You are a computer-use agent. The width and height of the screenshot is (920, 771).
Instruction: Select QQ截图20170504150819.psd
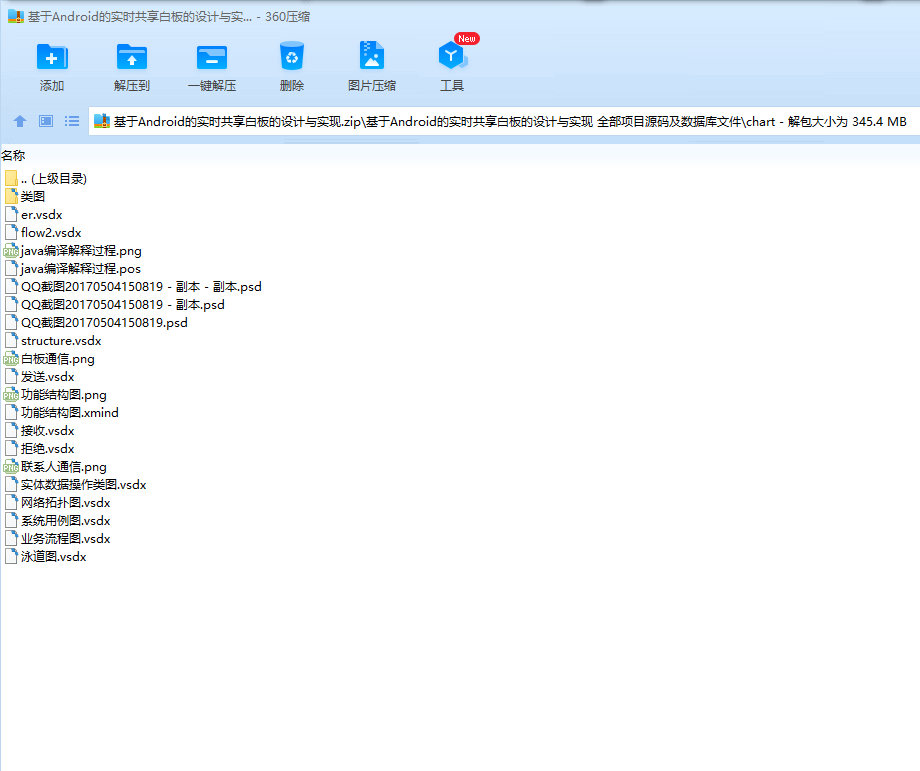tap(96, 323)
